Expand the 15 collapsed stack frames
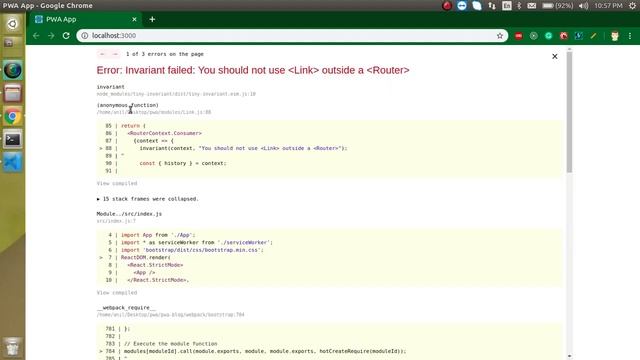The image size is (640, 360). point(147,199)
